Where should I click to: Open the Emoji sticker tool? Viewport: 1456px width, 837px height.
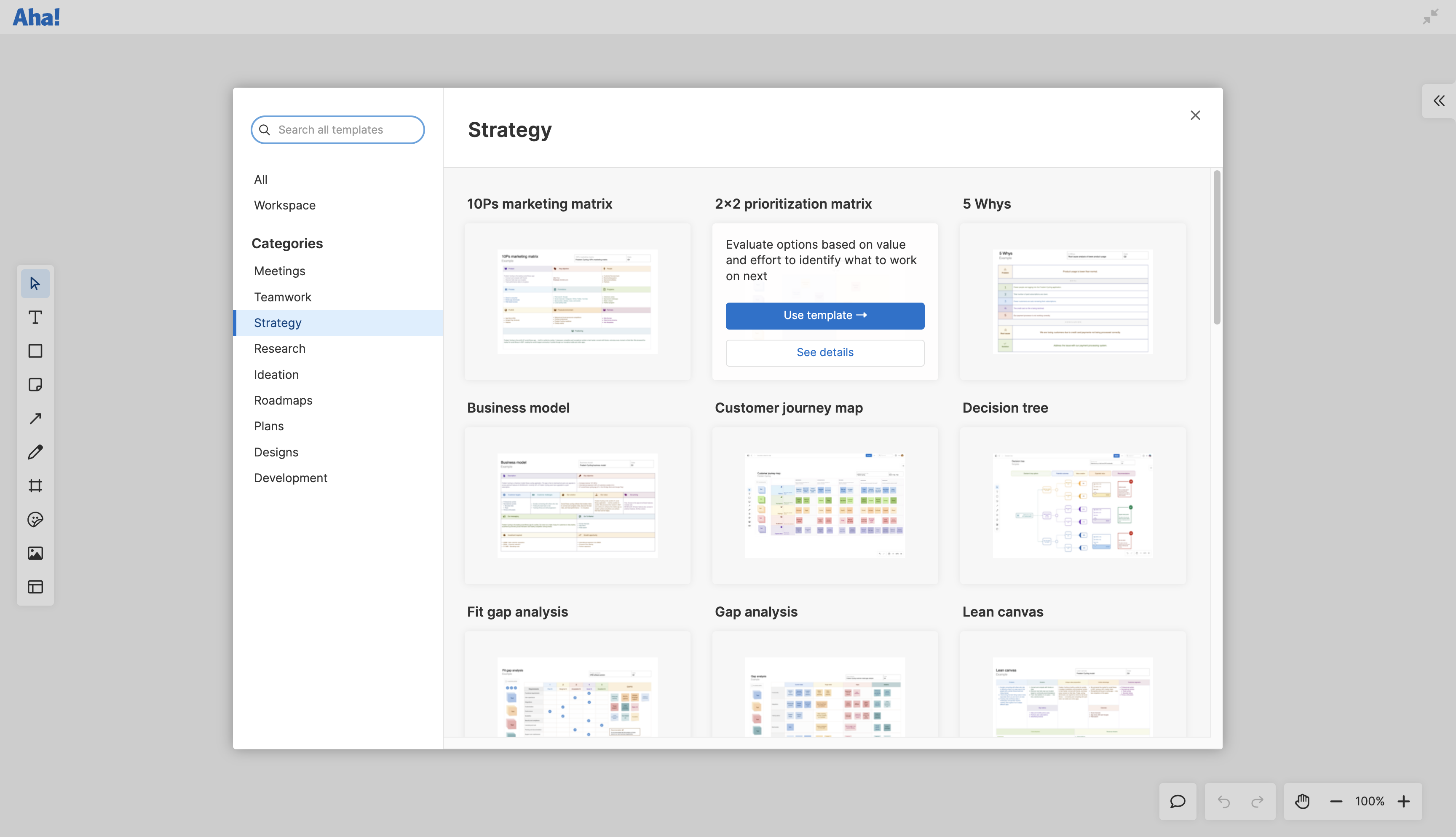pos(35,520)
